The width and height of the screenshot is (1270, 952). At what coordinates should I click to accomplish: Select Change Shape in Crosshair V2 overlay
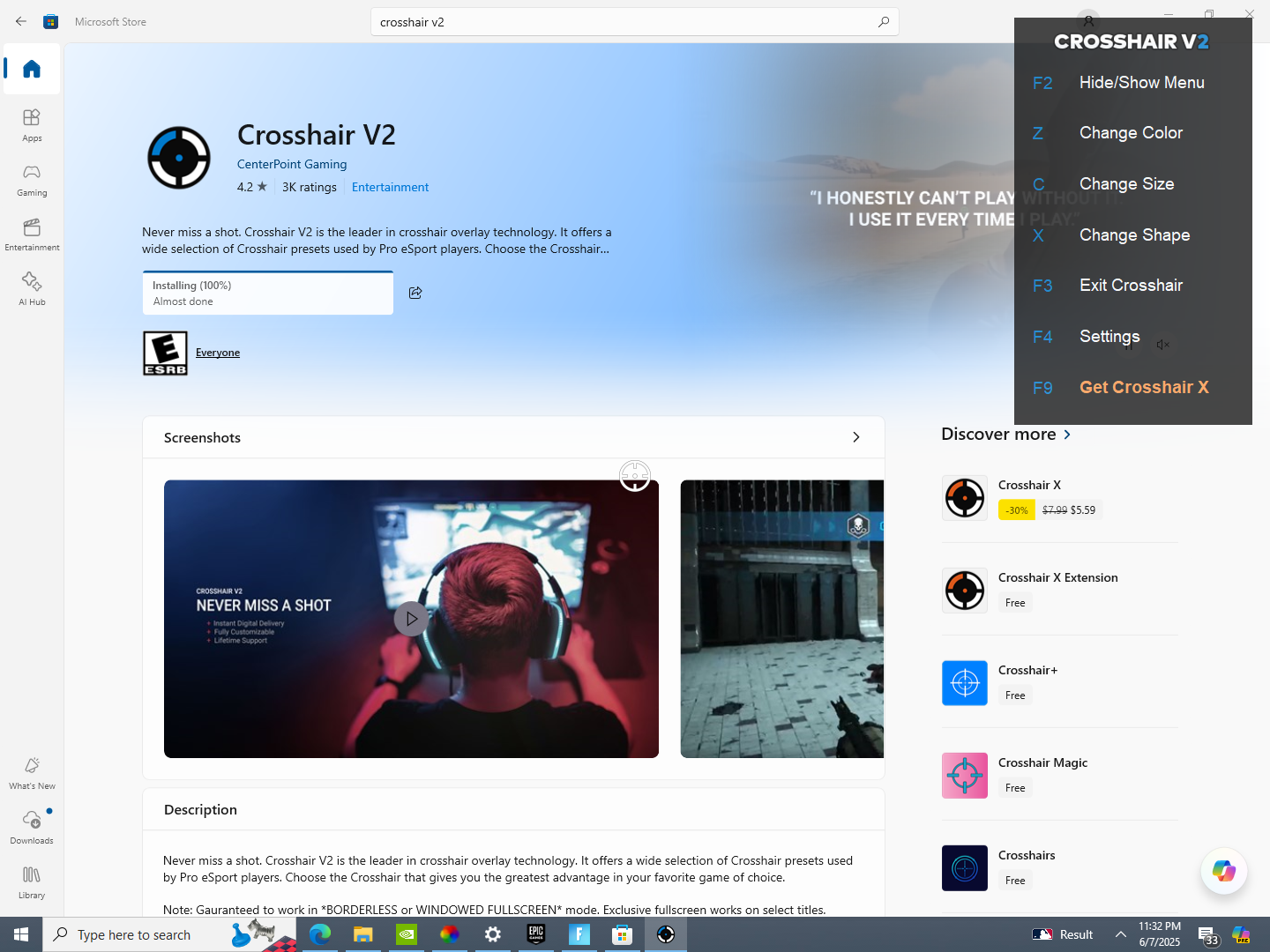tap(1134, 235)
